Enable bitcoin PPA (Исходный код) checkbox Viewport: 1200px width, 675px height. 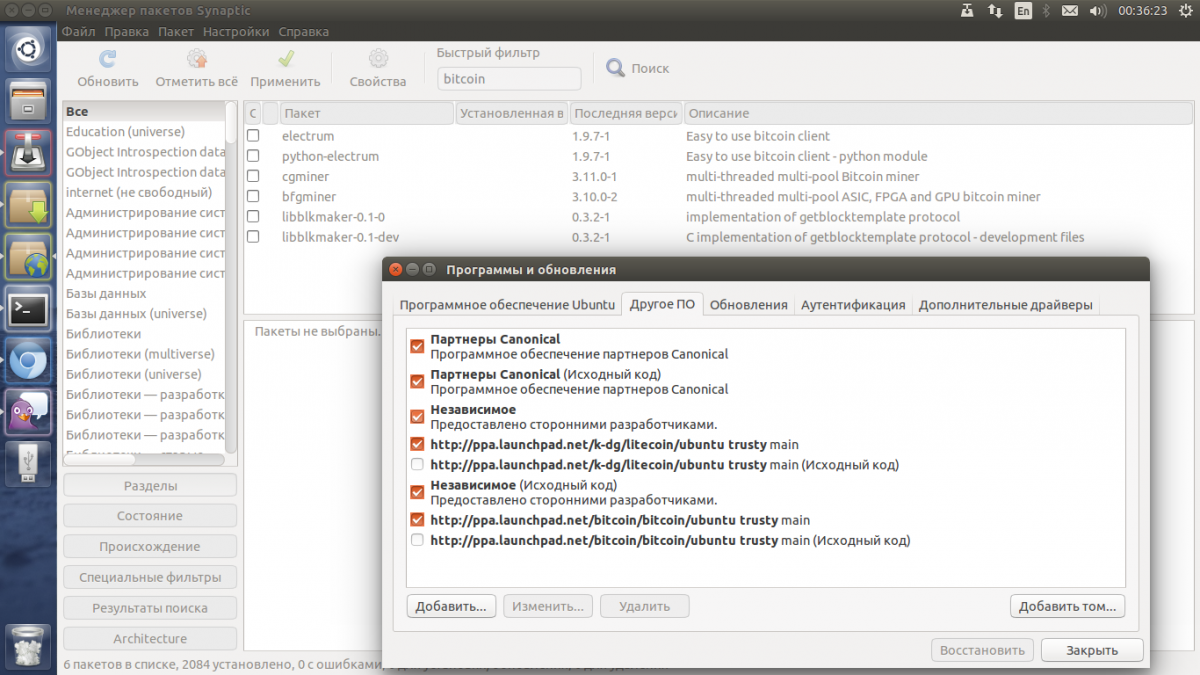point(417,540)
